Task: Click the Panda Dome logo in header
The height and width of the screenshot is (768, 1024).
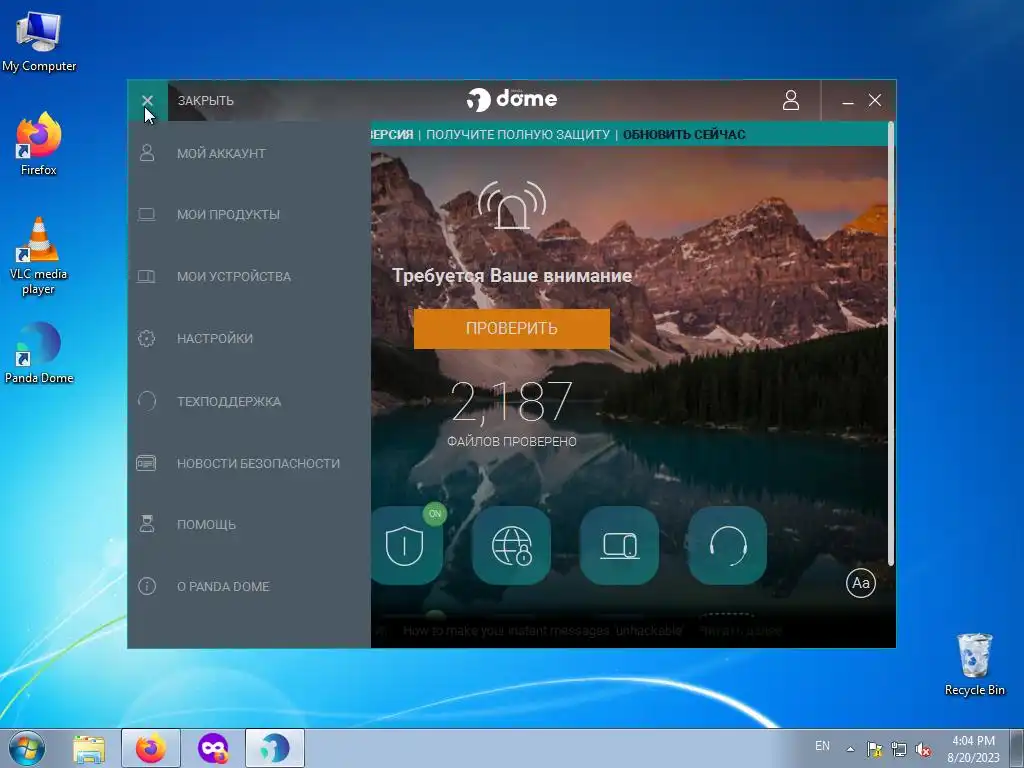Action: [512, 99]
